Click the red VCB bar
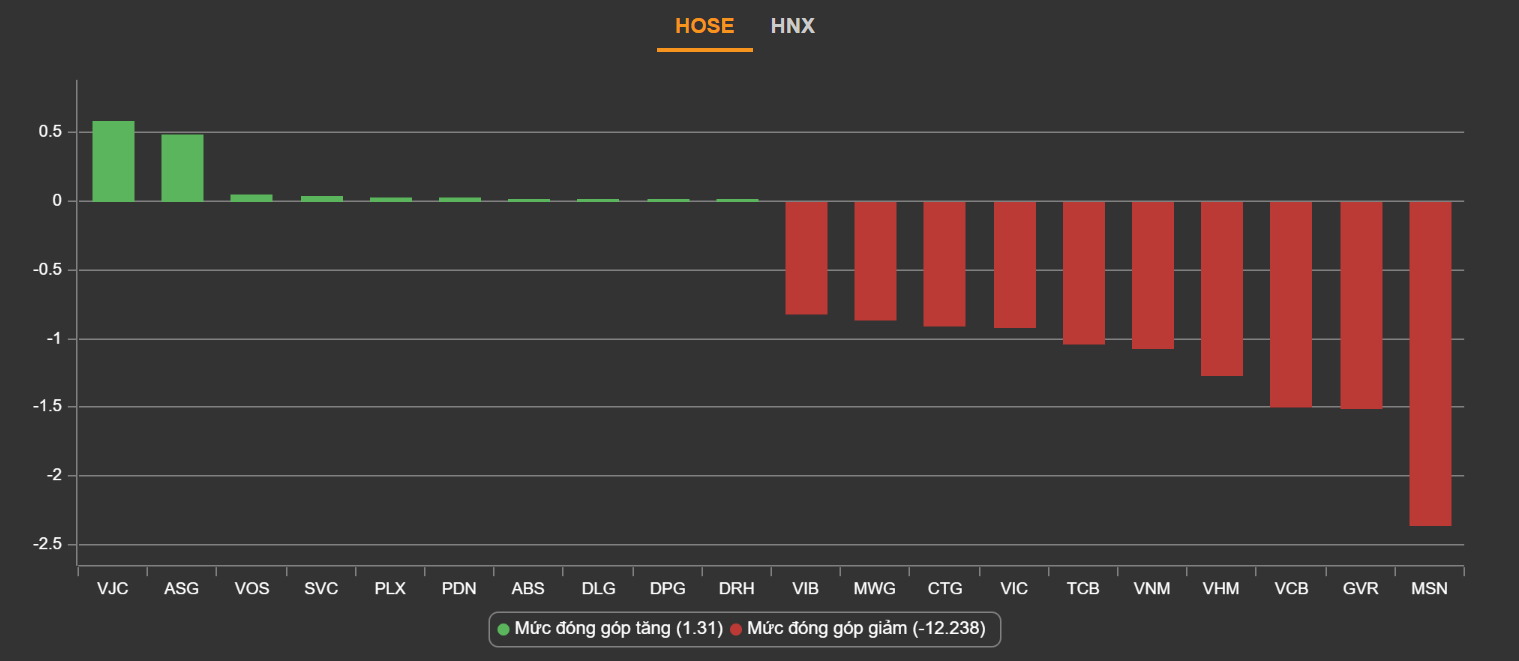Viewport: 1519px width, 661px height. pos(1291,304)
